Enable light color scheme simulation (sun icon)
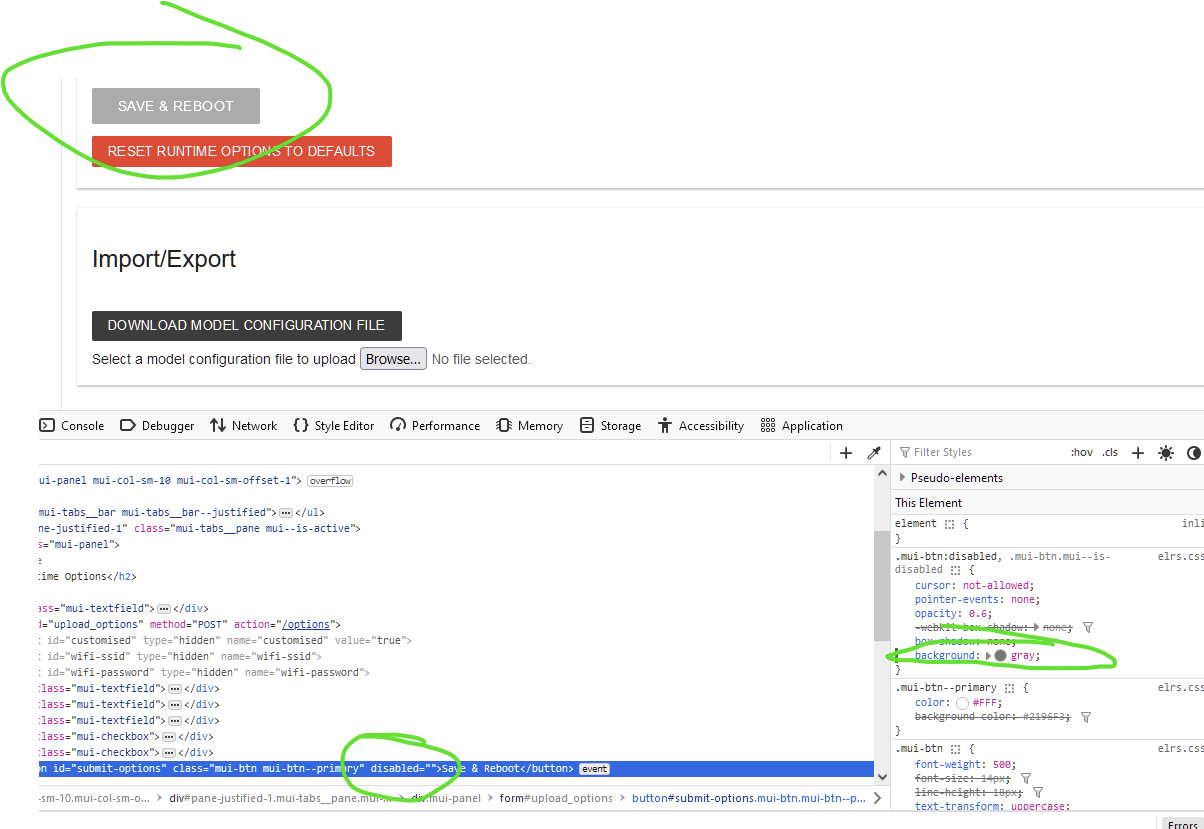This screenshot has height=829, width=1204. pyautogui.click(x=1165, y=453)
